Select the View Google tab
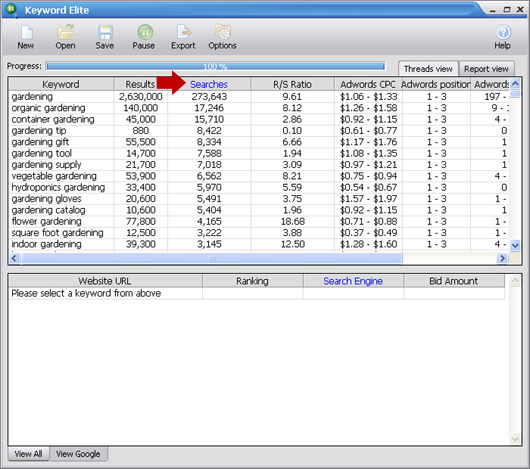 click(78, 454)
